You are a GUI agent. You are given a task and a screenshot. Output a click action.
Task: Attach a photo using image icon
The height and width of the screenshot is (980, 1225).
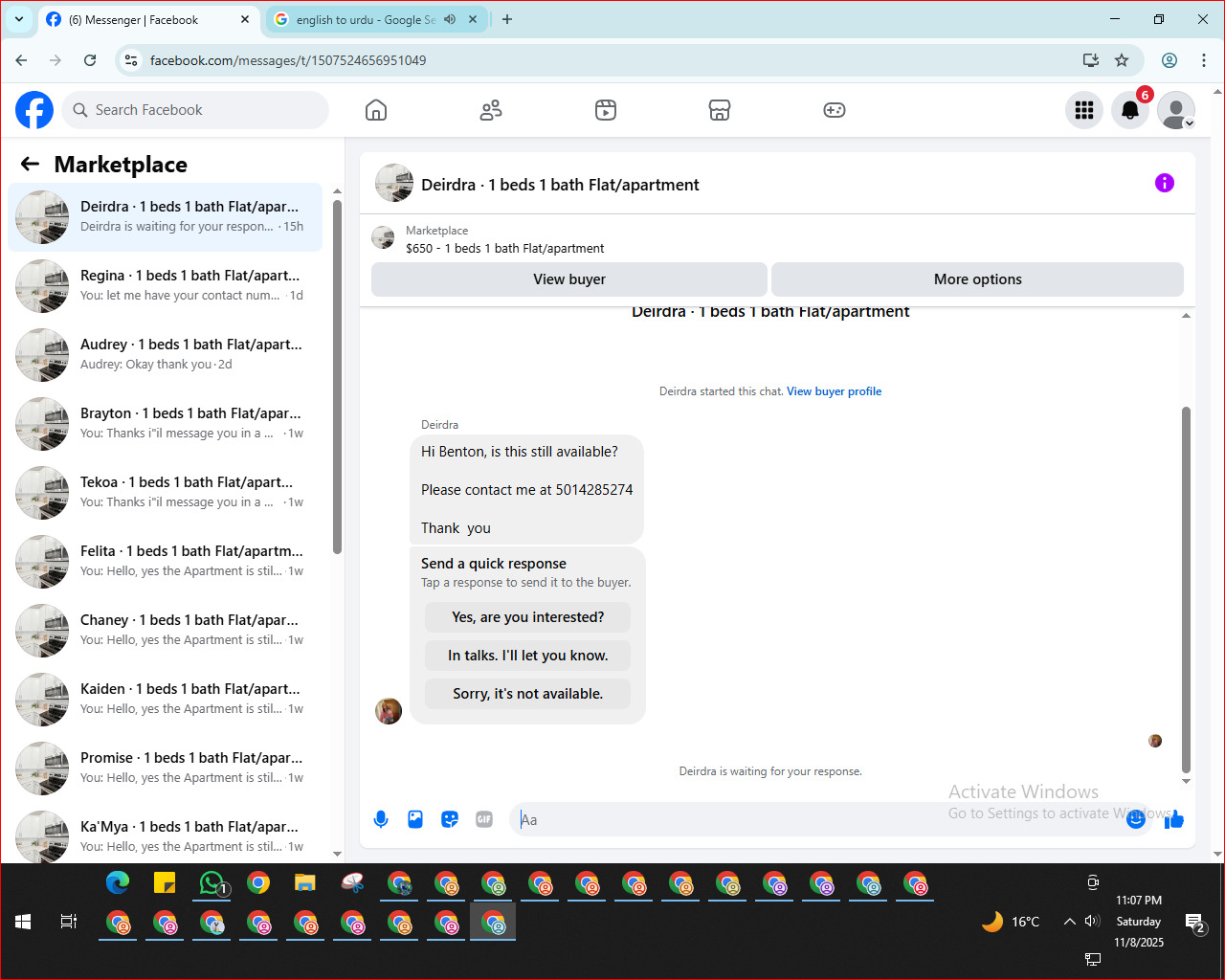click(x=415, y=819)
